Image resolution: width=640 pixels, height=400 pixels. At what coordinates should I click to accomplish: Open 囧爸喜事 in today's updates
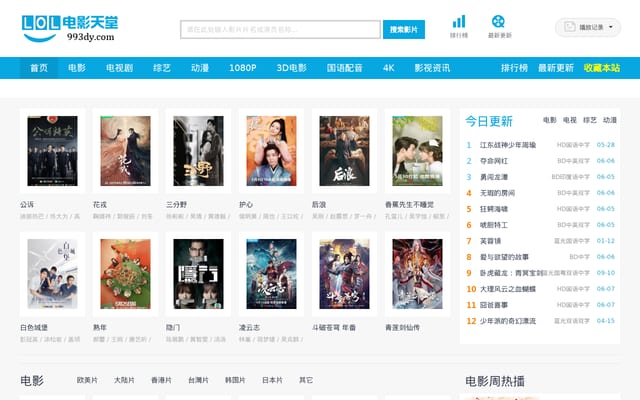pyautogui.click(x=494, y=305)
